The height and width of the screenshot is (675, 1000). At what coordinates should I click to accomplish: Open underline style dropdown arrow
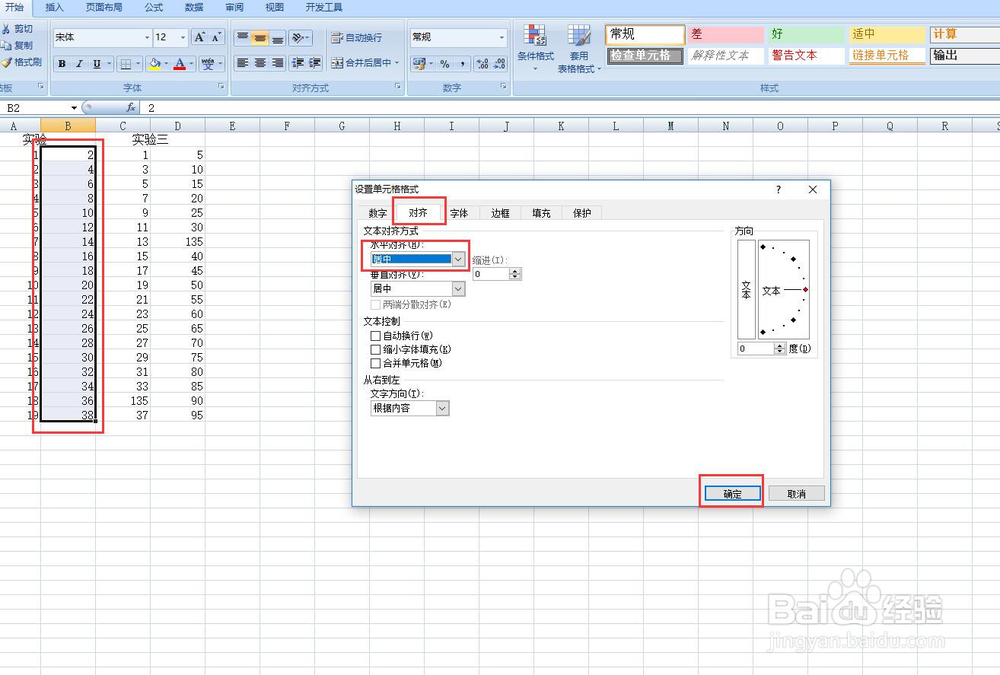point(109,64)
